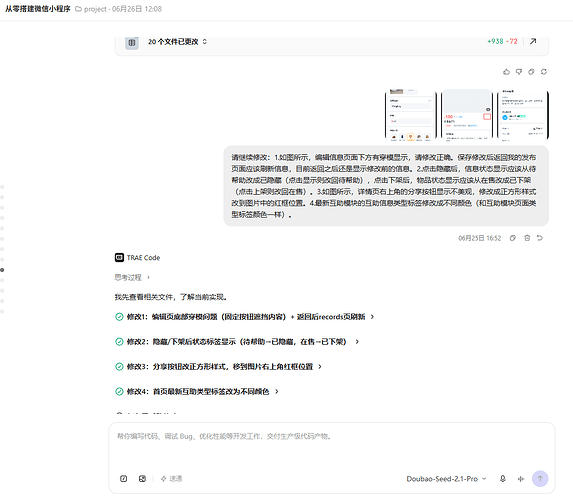573x500 pixels.
Task: Click the -72 deletions count
Action: coord(512,41)
